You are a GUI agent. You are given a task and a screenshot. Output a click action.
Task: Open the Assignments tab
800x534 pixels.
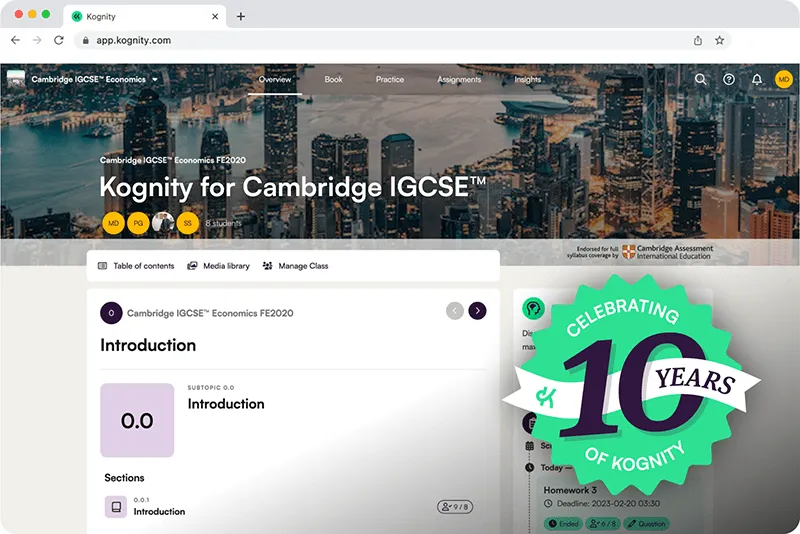[459, 79]
